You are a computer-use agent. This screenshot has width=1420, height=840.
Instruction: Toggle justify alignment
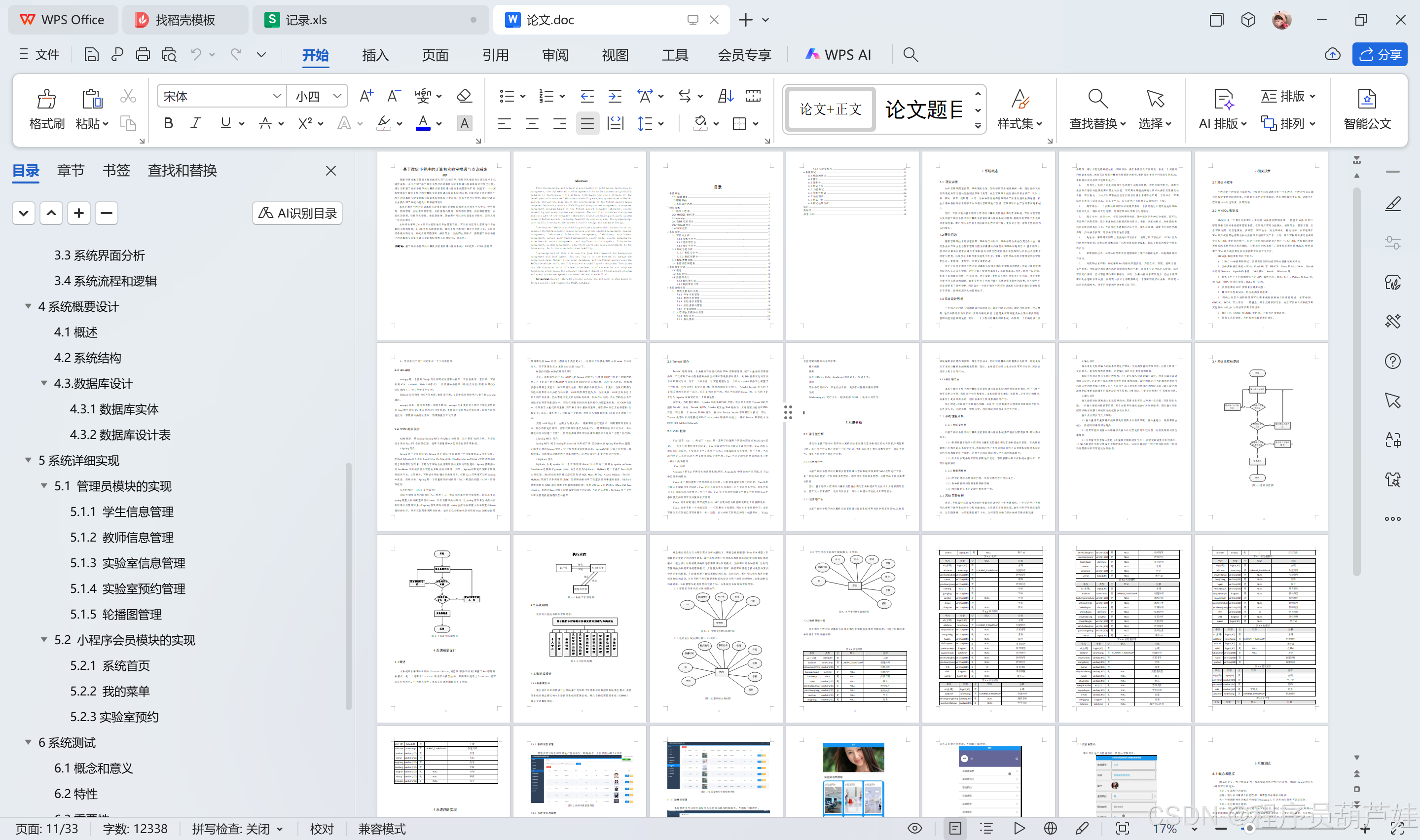587,123
